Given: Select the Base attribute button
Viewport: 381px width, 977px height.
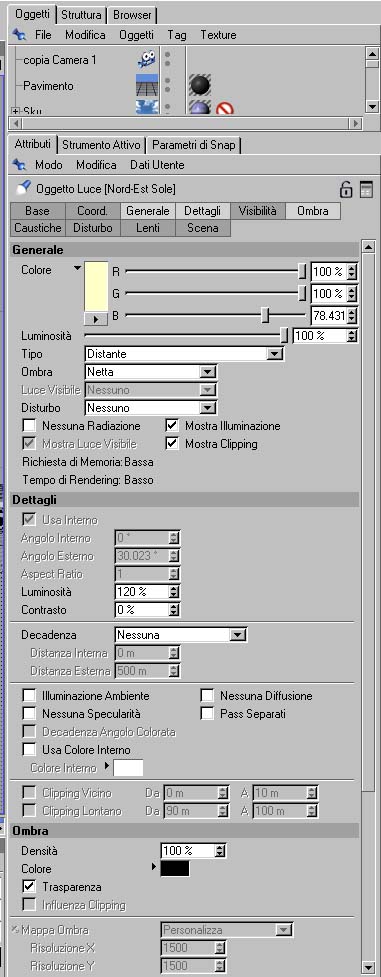Looking at the screenshot, I should pos(37,211).
